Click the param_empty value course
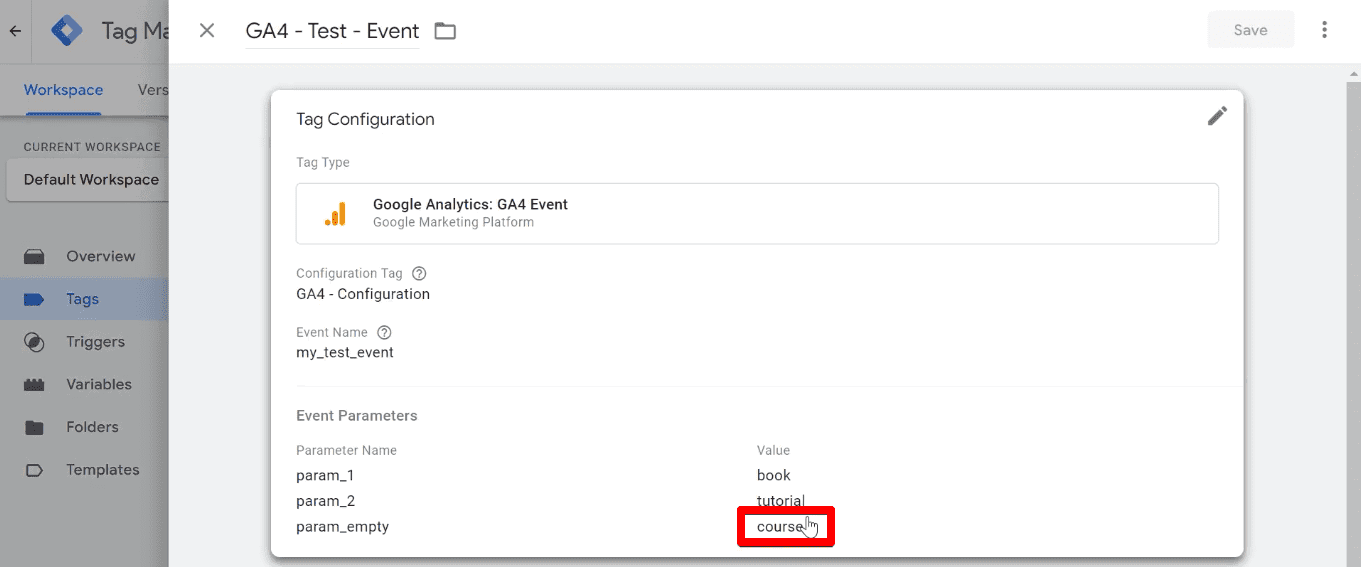This screenshot has width=1361, height=567. point(780,527)
